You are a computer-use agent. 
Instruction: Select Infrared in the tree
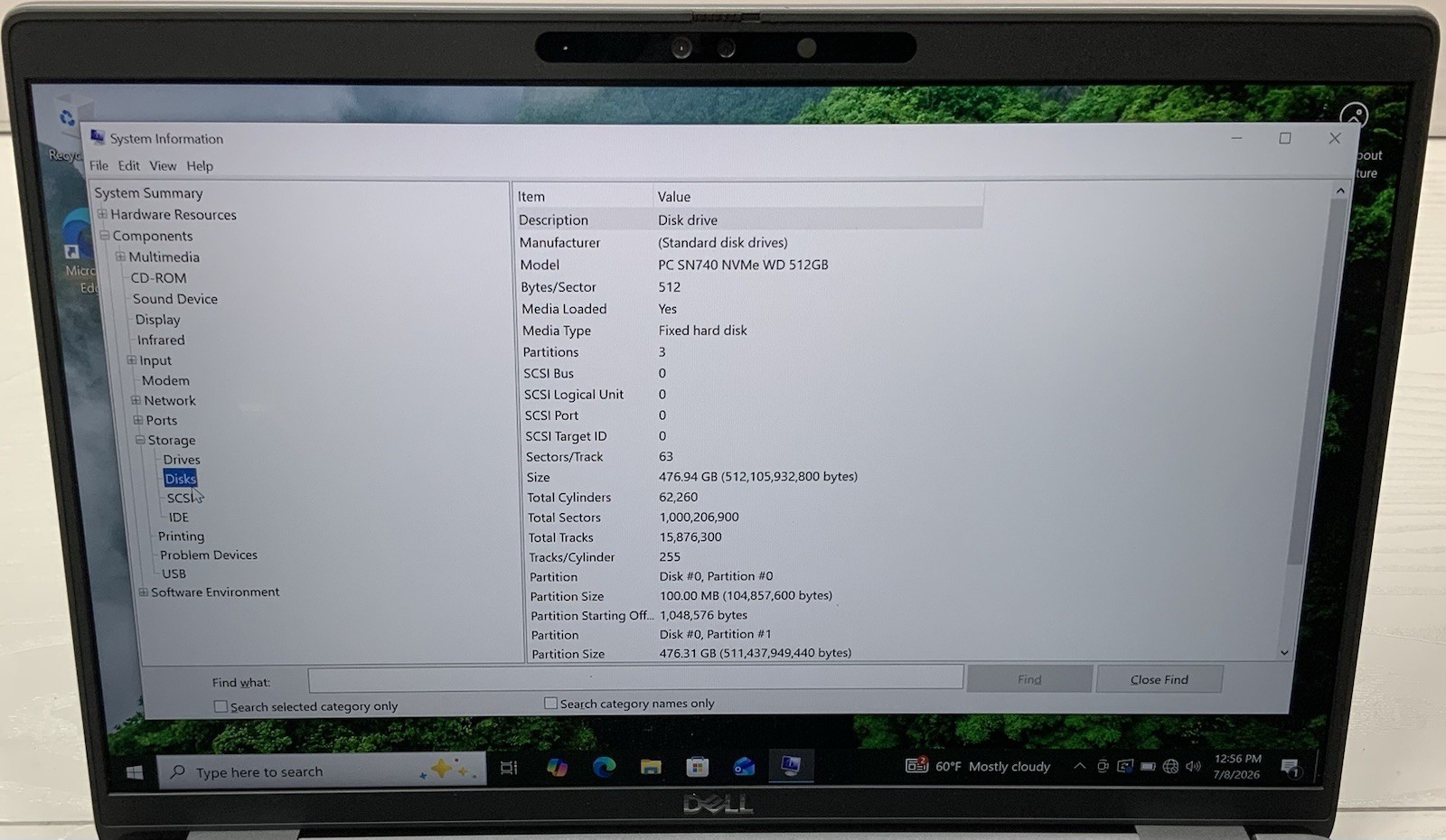coord(161,340)
